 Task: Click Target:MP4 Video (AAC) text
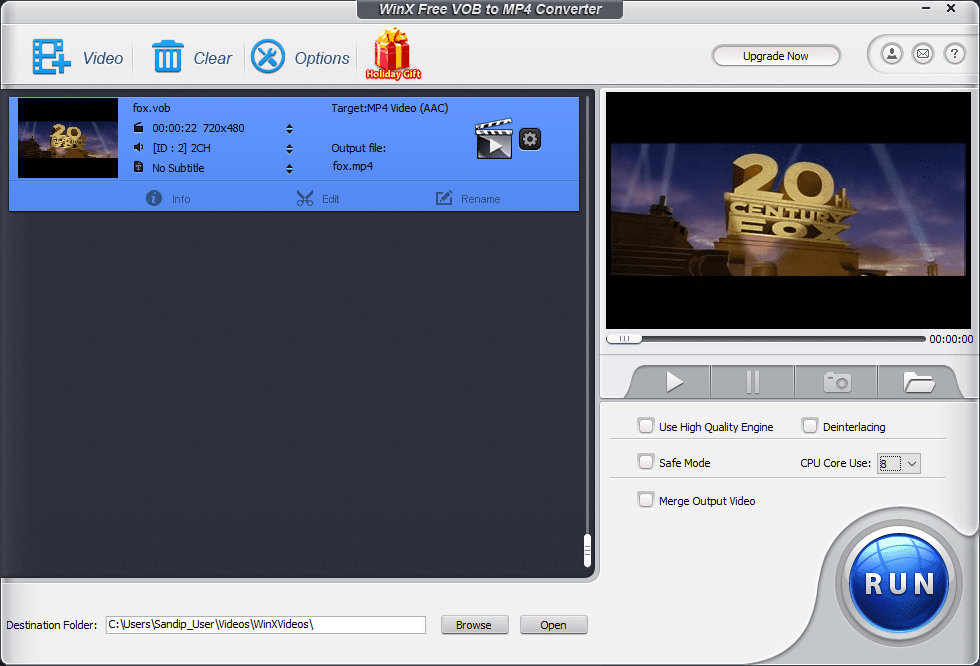point(389,108)
